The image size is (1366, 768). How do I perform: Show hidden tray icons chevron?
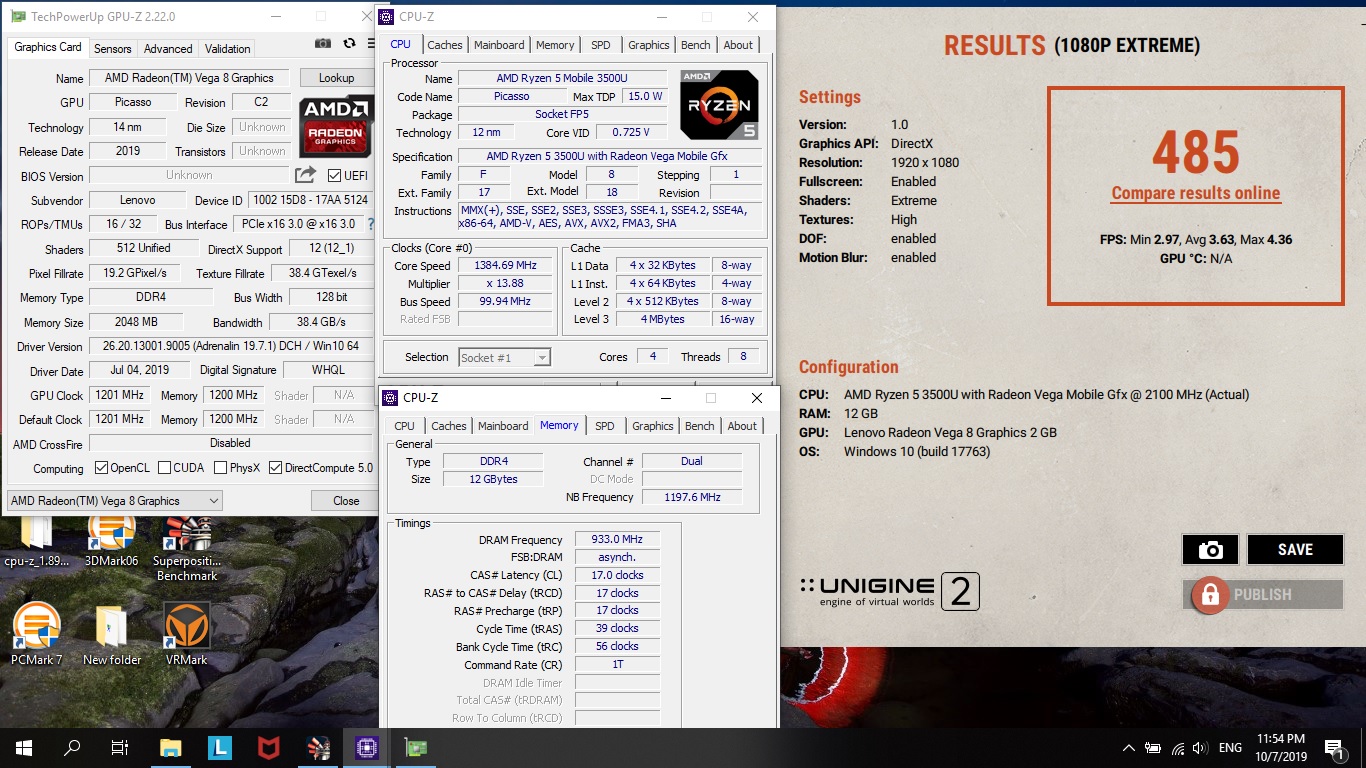pyautogui.click(x=1129, y=748)
